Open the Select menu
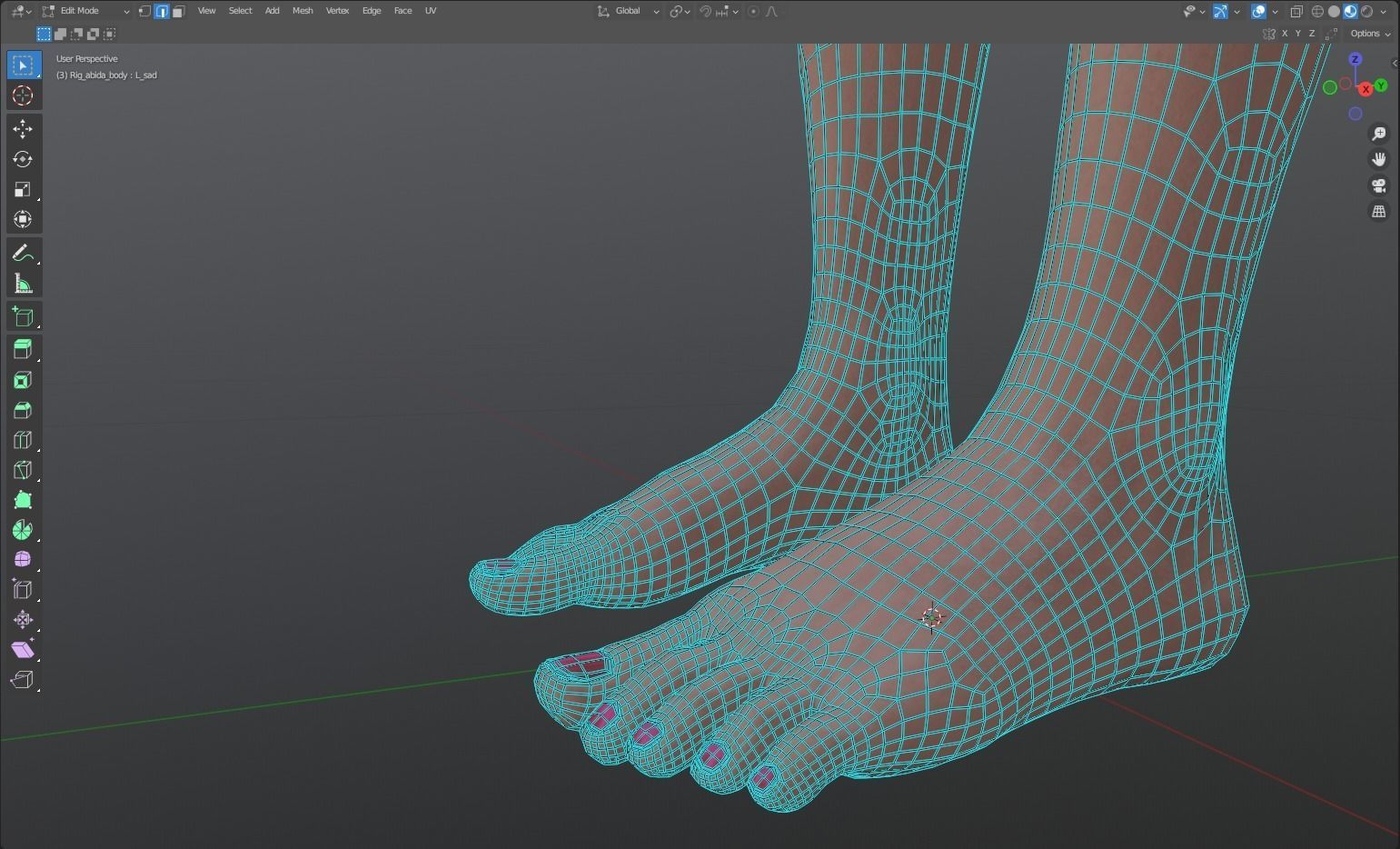This screenshot has width=1400, height=849. pos(240,11)
